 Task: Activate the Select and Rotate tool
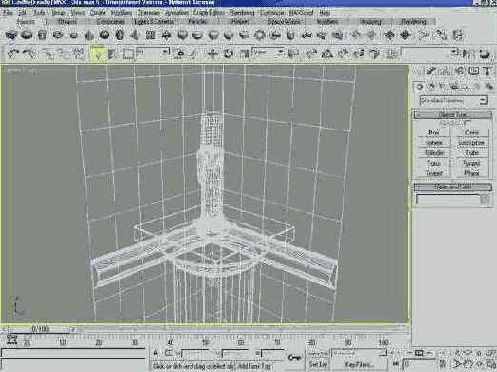coord(228,53)
